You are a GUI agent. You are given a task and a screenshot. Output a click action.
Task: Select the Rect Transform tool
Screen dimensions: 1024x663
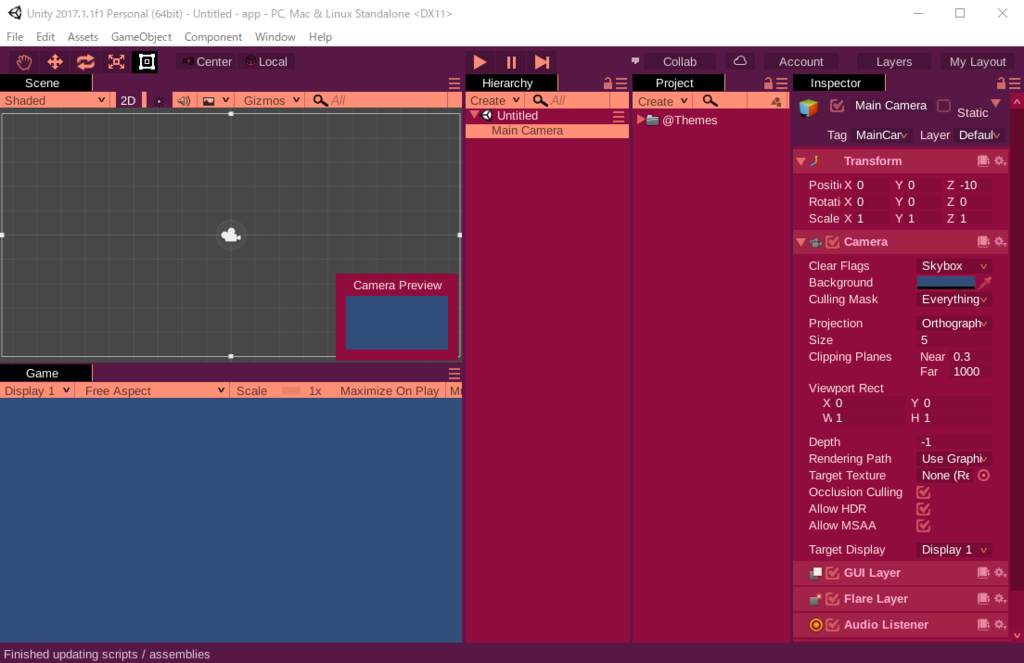(x=145, y=61)
